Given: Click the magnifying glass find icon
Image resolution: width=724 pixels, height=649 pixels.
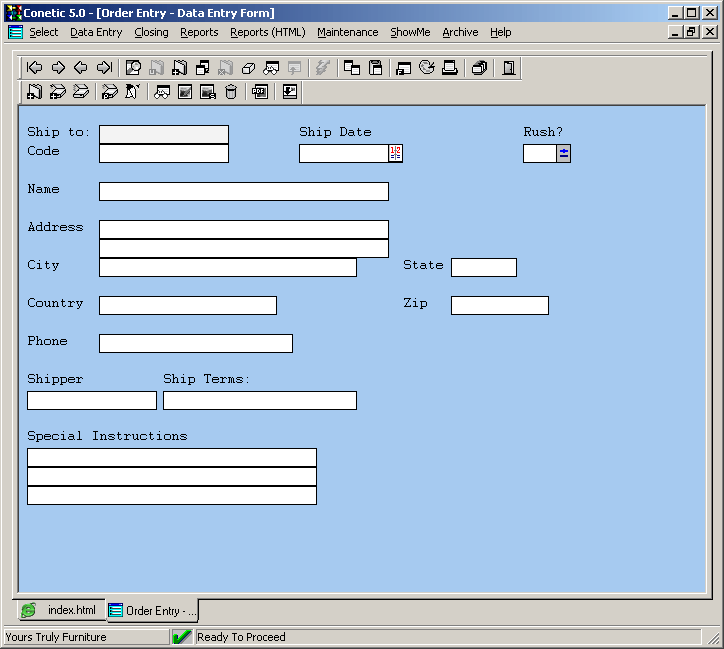Looking at the screenshot, I should 133,68.
